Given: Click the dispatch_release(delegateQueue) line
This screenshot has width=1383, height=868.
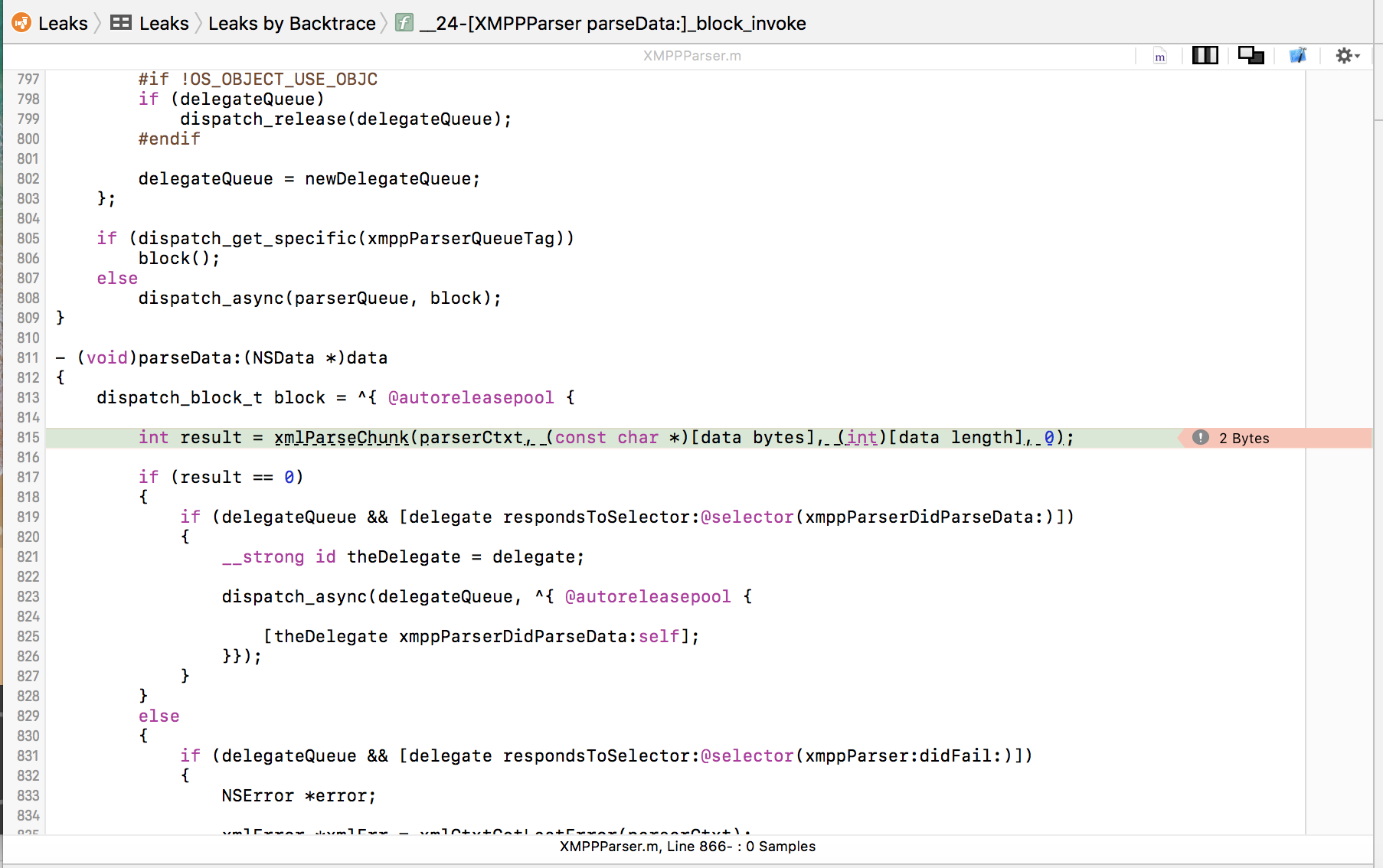Looking at the screenshot, I should tap(345, 119).
